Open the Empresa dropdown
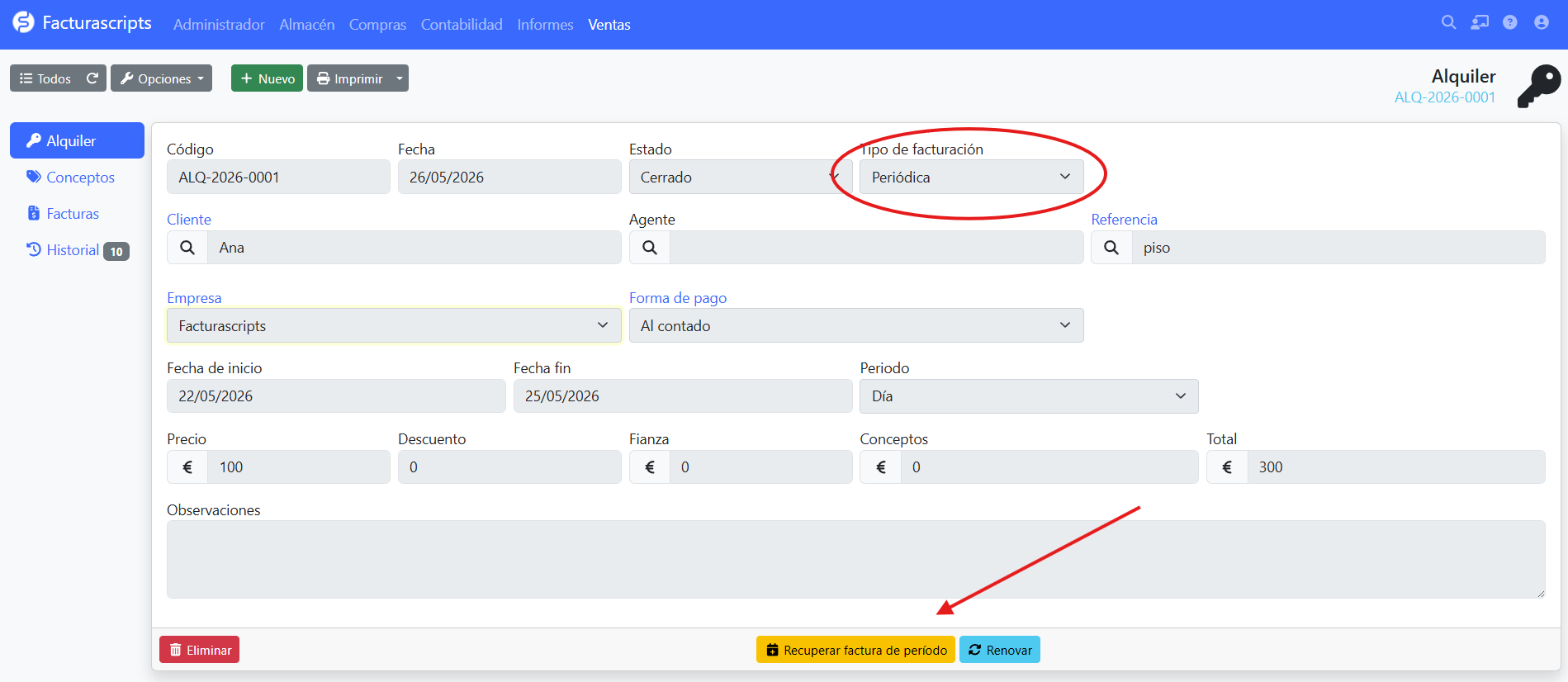This screenshot has width=1568, height=682. [x=394, y=326]
